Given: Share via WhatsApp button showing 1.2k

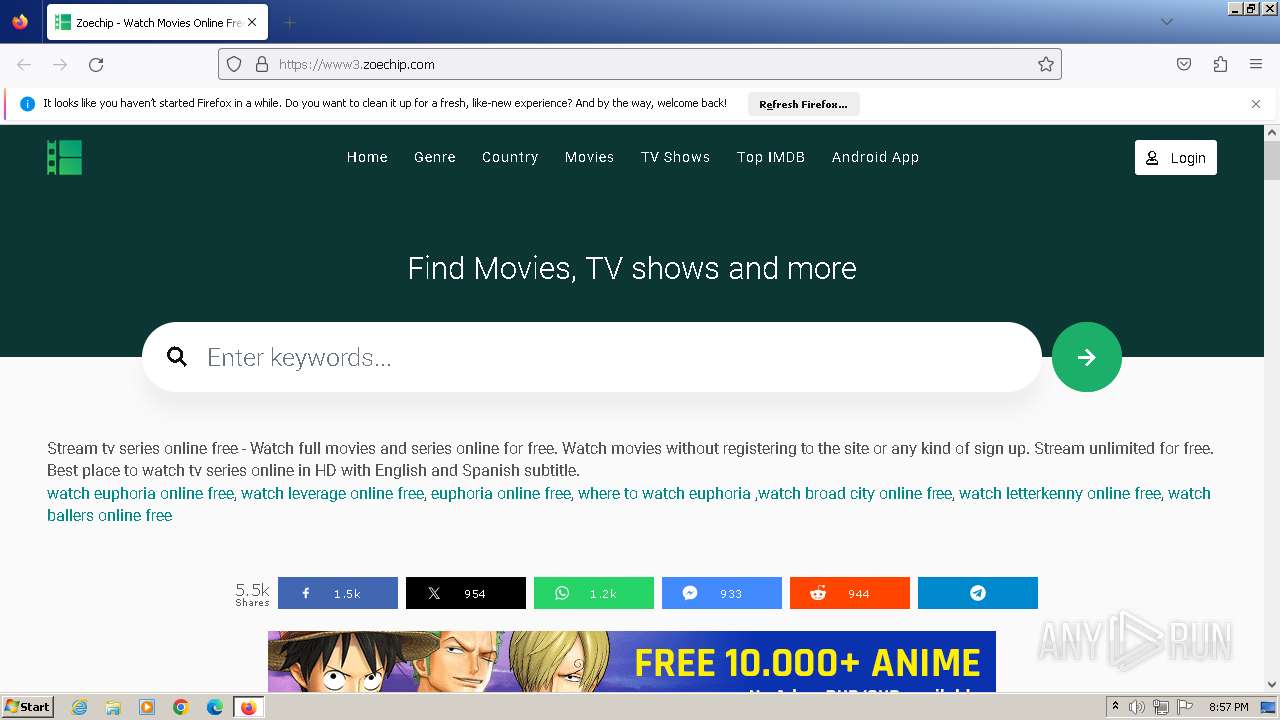Looking at the screenshot, I should click(x=593, y=593).
